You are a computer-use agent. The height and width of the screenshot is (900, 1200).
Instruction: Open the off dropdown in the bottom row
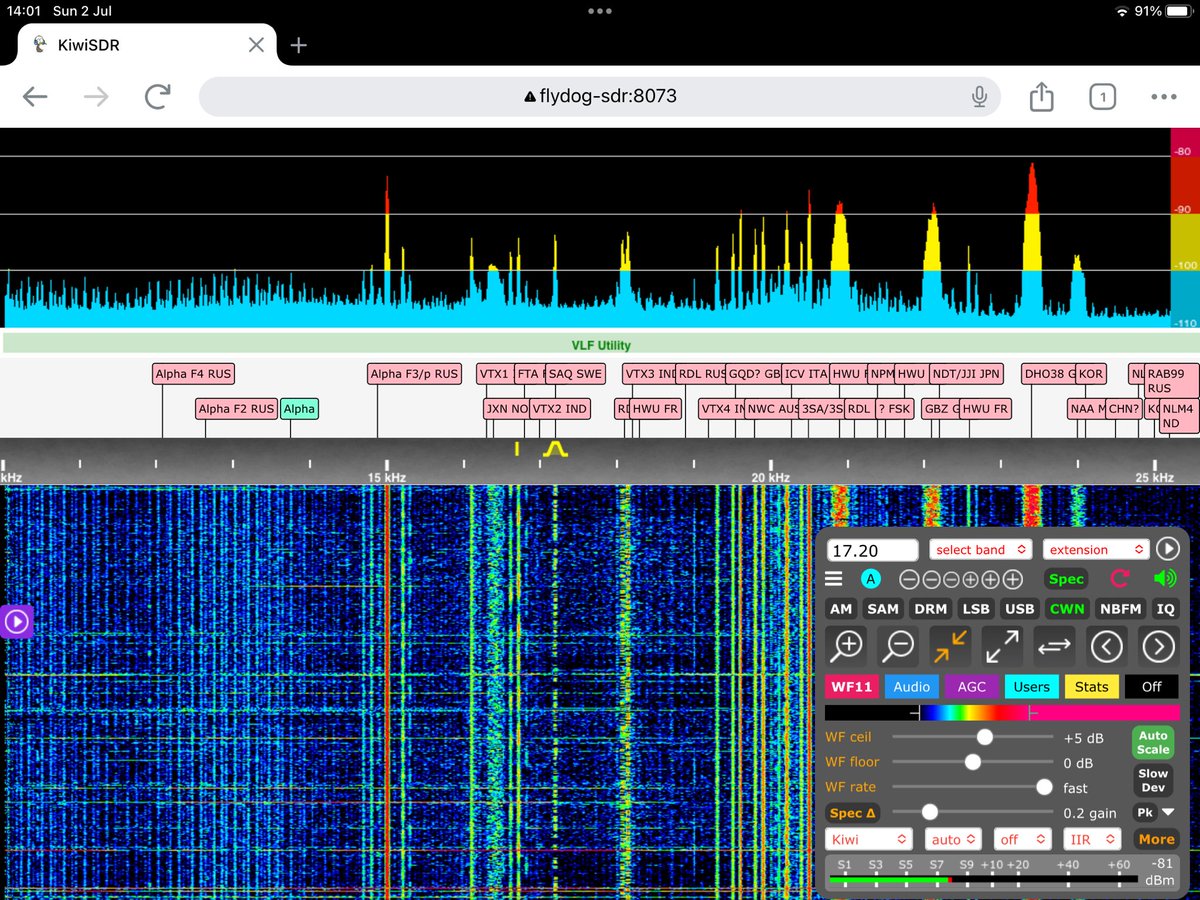(1022, 840)
